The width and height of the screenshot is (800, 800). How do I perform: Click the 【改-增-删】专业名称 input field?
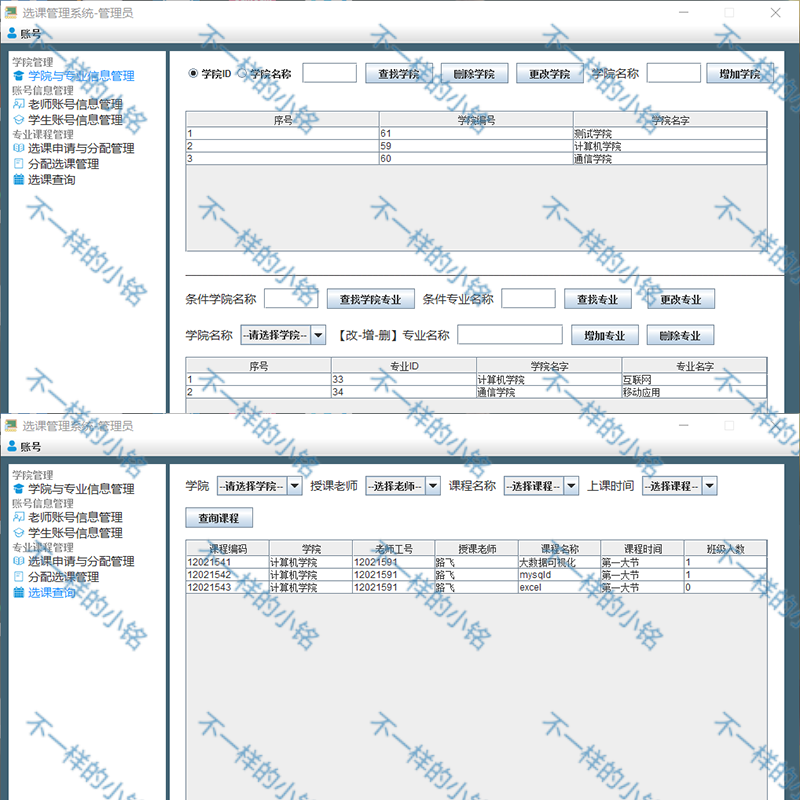510,335
